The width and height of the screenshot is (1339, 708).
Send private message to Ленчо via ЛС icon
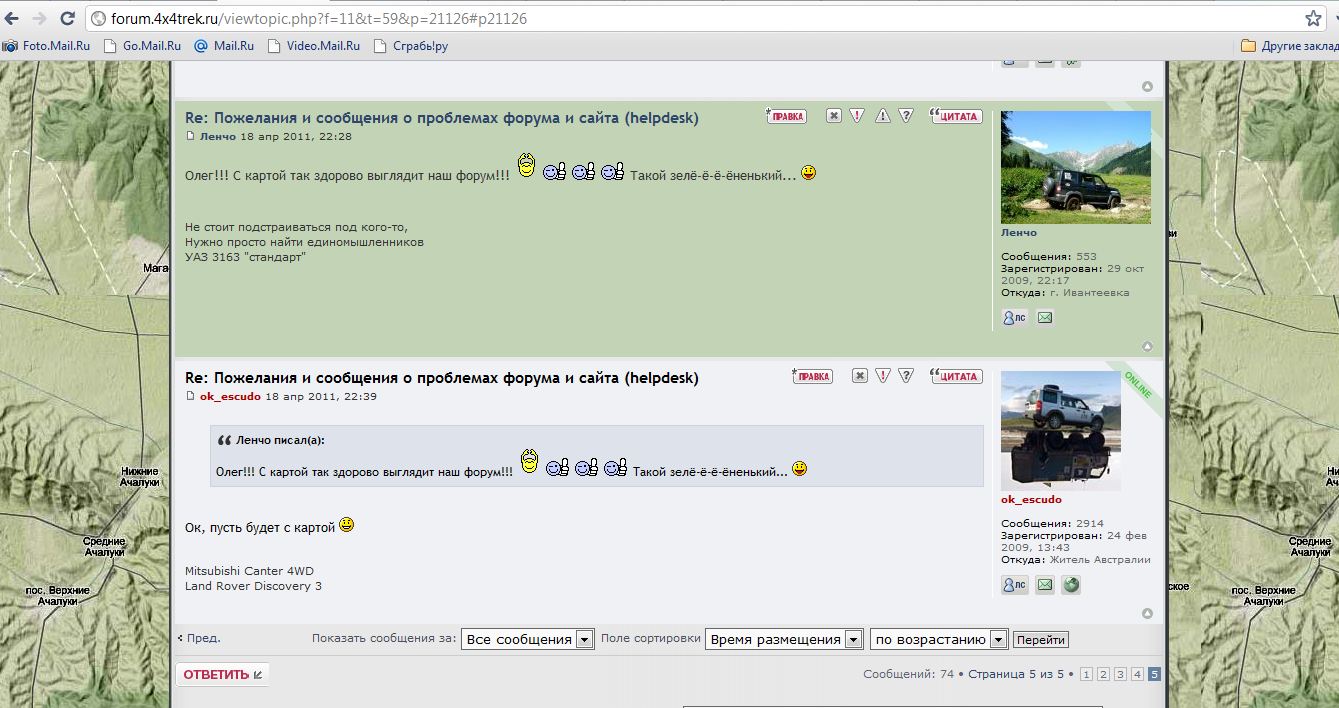[1014, 318]
